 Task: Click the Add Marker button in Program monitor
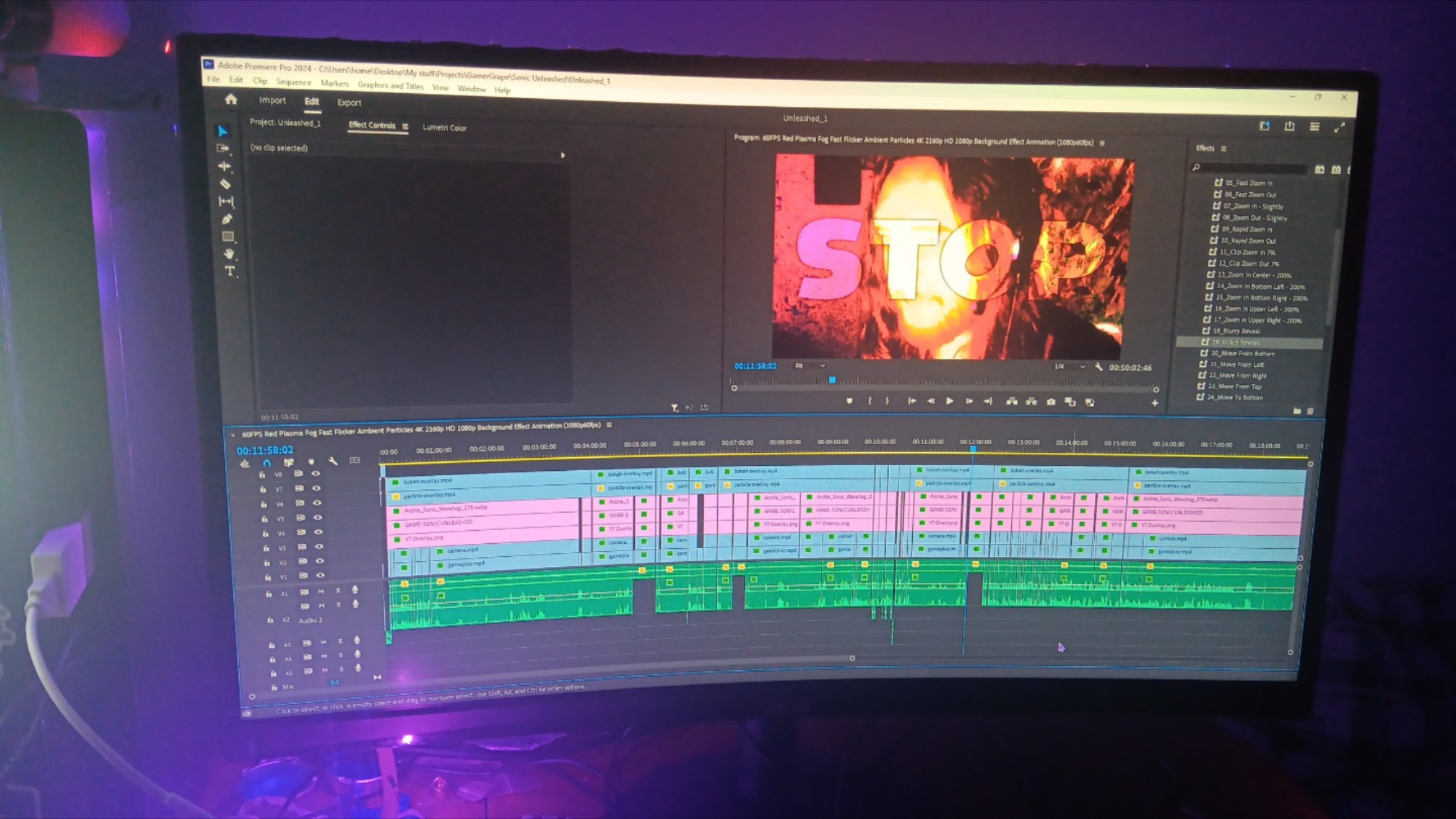pos(849,401)
